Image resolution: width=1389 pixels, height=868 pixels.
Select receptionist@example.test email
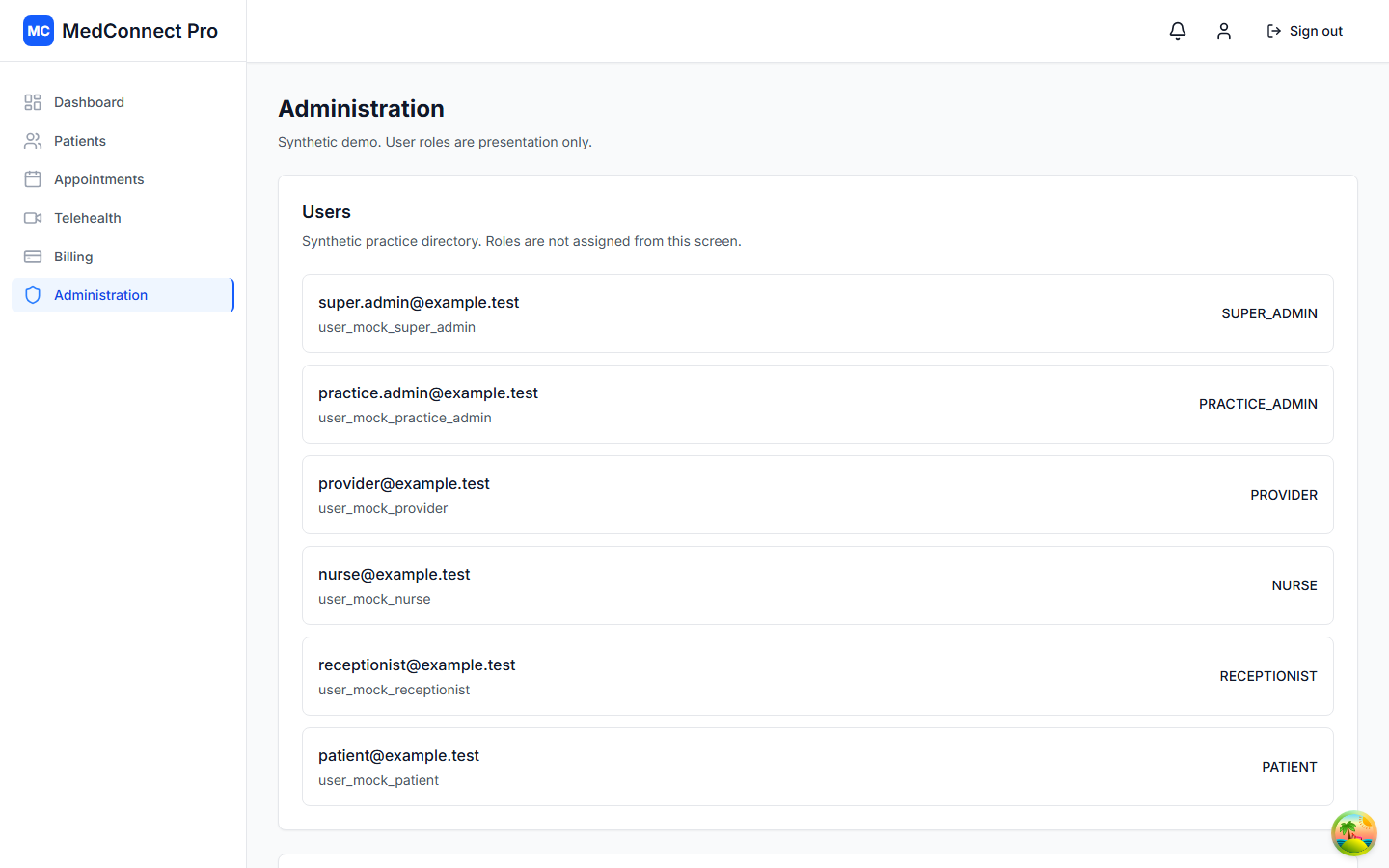(417, 665)
